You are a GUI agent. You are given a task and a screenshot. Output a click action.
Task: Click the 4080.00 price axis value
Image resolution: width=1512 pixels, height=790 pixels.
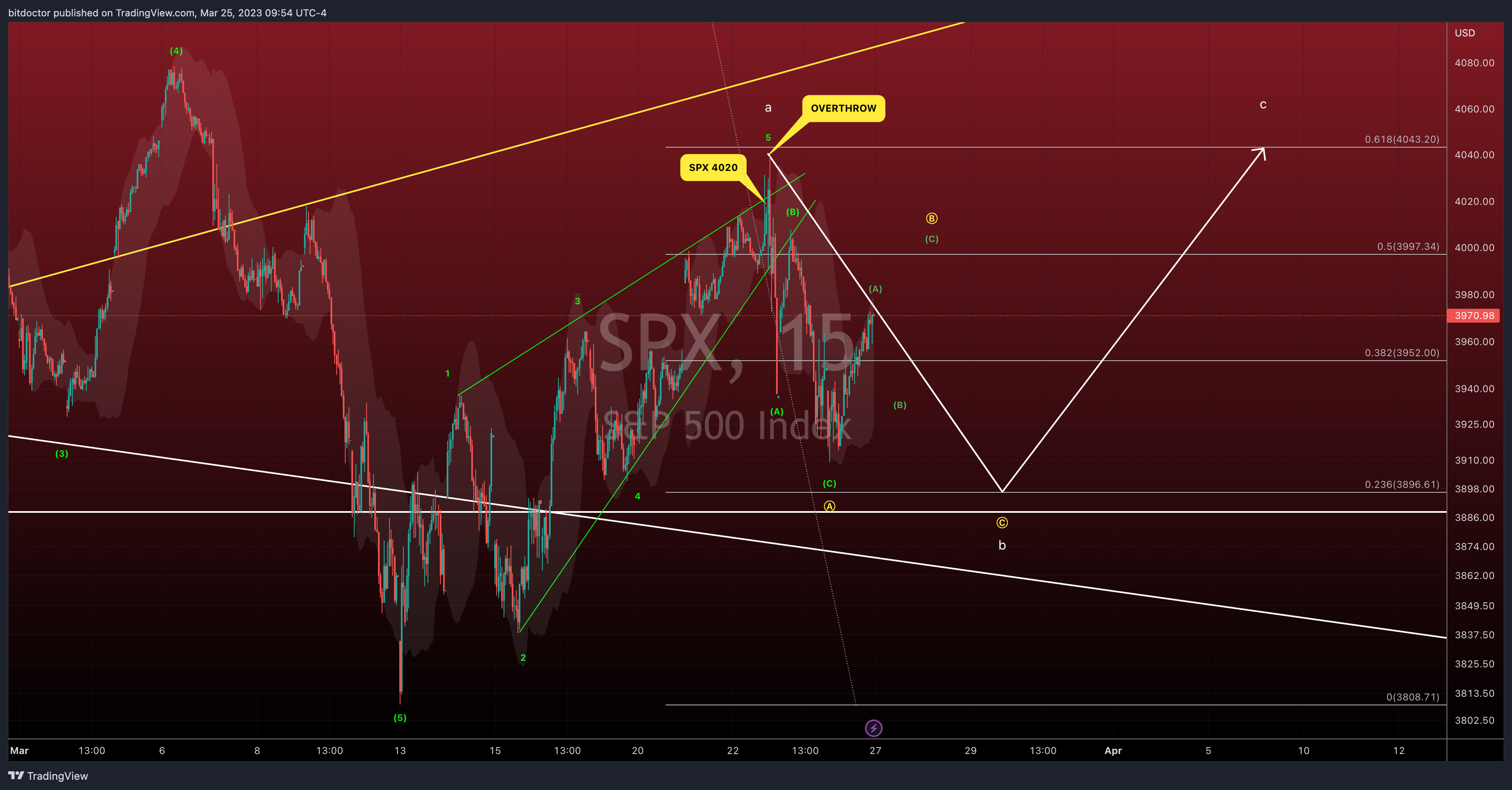point(1474,63)
